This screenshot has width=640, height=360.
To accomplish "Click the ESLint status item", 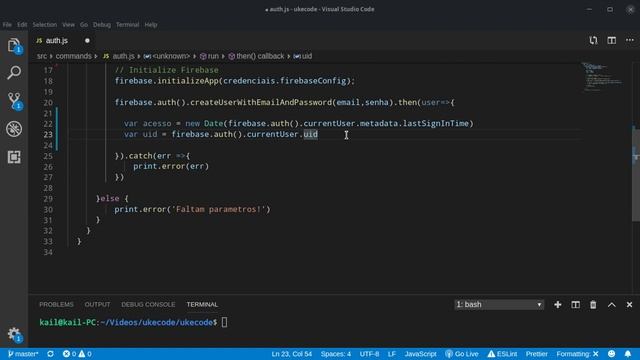I will pos(502,354).
